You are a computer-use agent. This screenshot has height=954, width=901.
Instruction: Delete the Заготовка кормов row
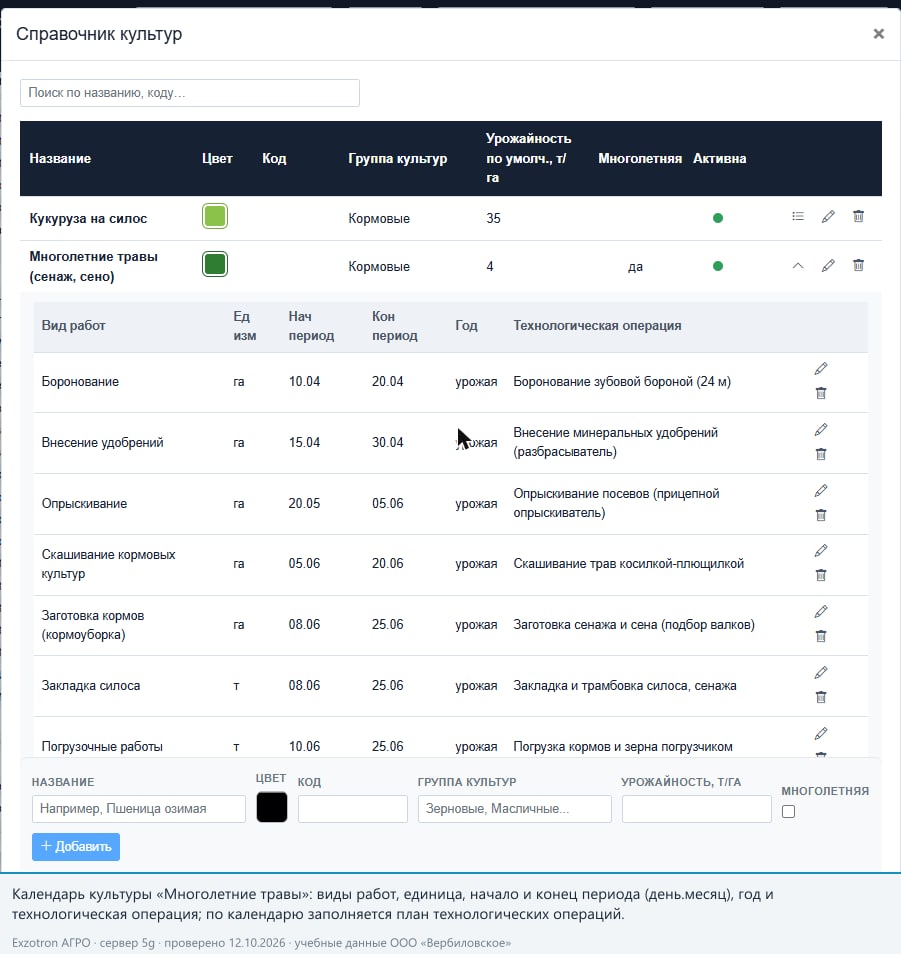pyautogui.click(x=821, y=636)
